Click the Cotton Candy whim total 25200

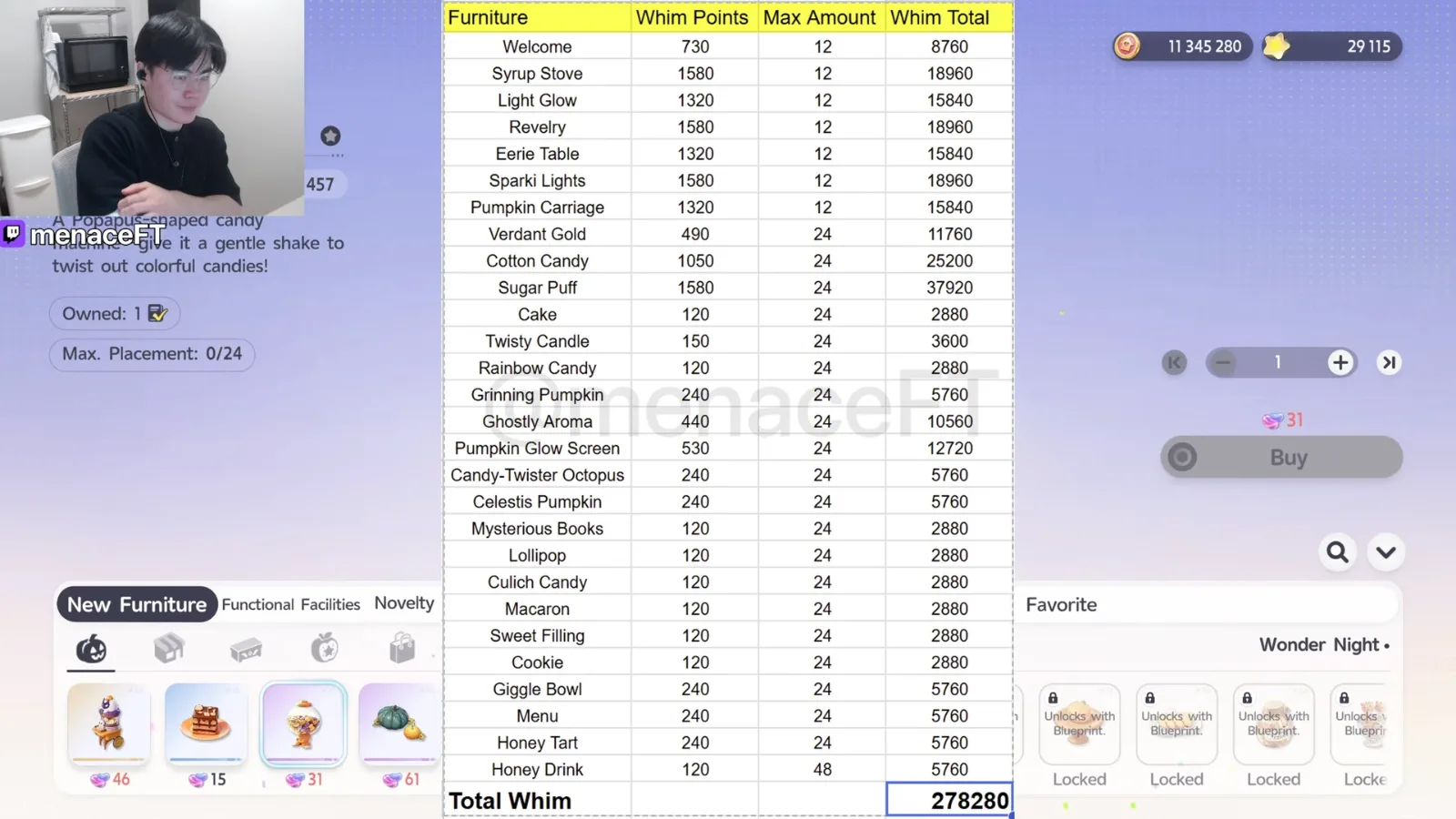point(949,261)
